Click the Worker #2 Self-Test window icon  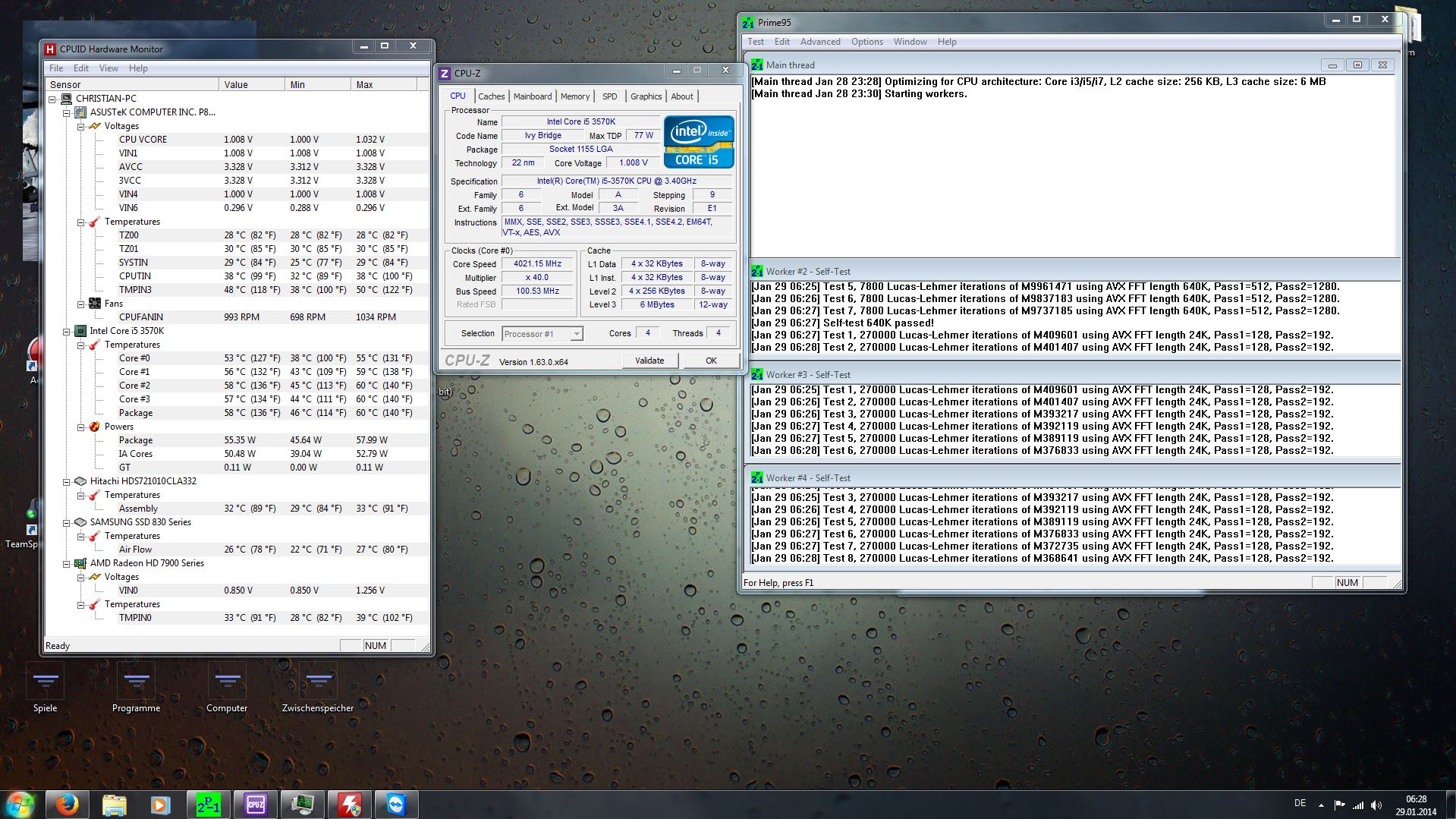tap(756, 271)
